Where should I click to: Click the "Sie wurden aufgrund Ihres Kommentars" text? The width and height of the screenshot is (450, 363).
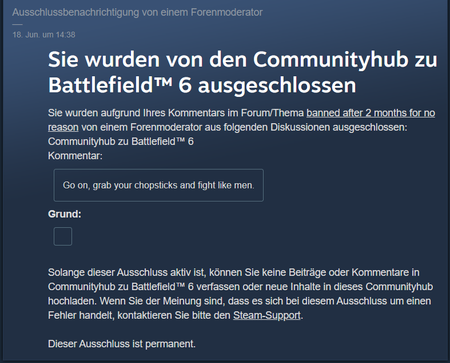coord(136,113)
